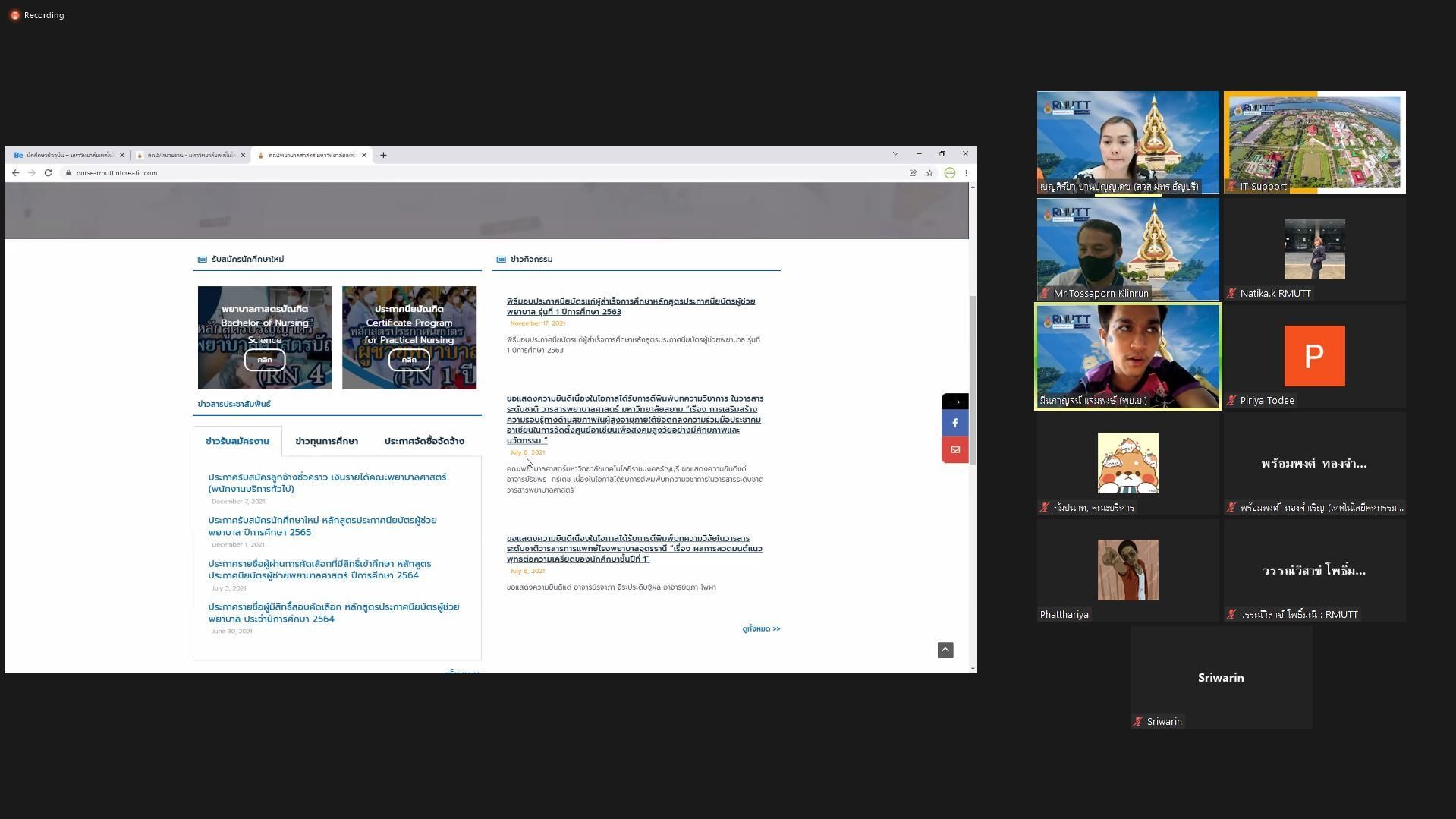1456x819 pixels.
Task: Click the back-to-top arrow button
Action: point(945,650)
